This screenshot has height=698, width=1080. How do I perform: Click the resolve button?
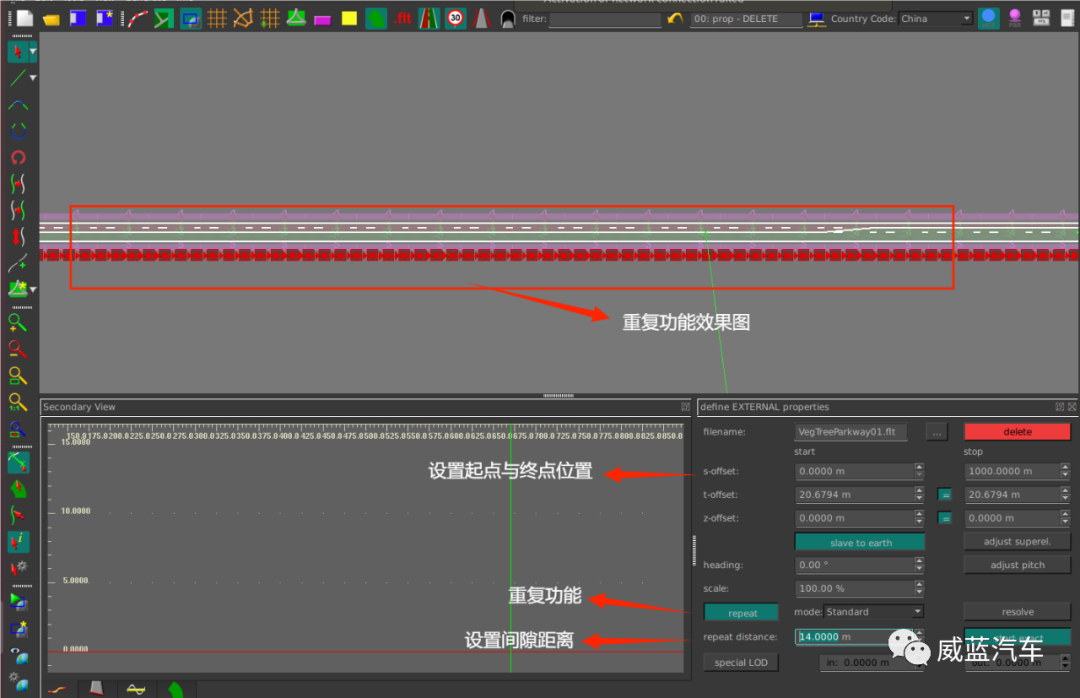[x=1017, y=612]
